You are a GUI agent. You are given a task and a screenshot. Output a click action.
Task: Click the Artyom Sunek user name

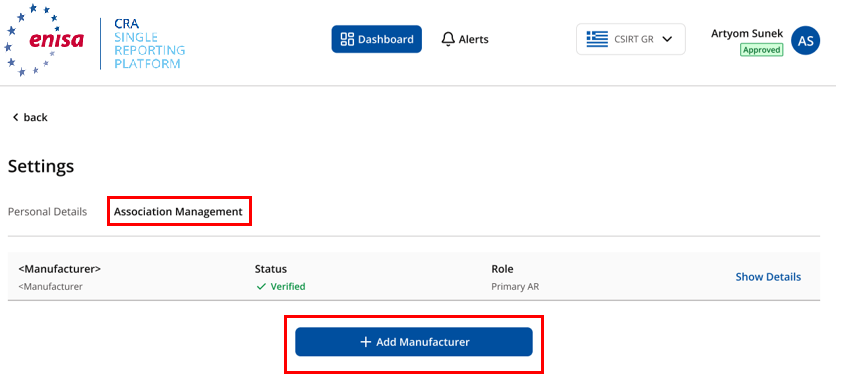747,33
